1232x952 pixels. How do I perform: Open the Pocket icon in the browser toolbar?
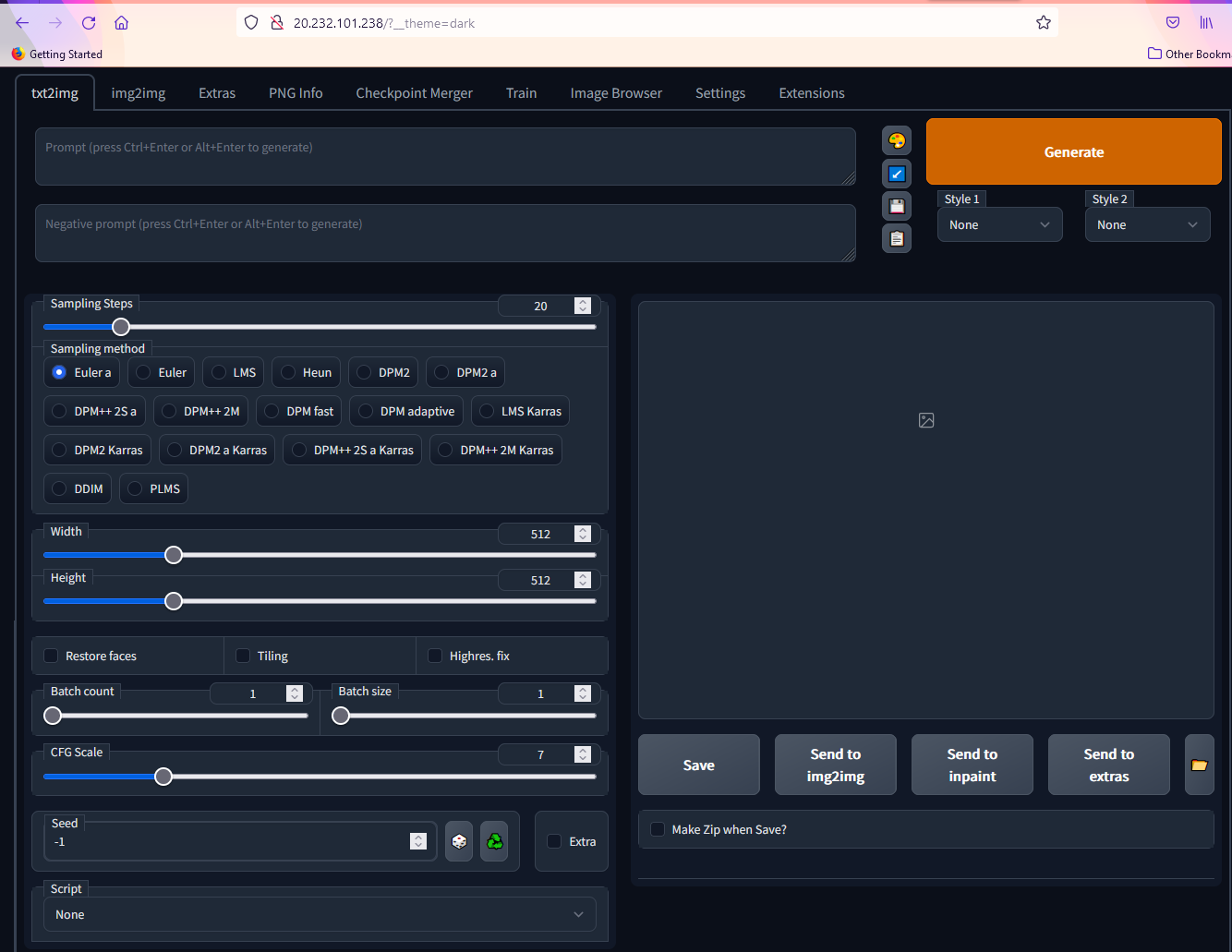1173,22
